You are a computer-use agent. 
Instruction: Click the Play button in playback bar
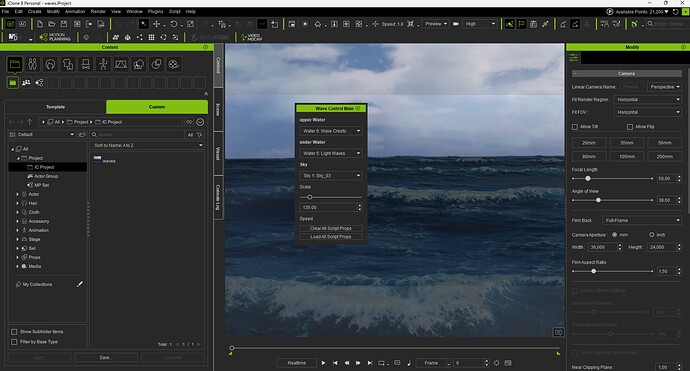[323, 363]
